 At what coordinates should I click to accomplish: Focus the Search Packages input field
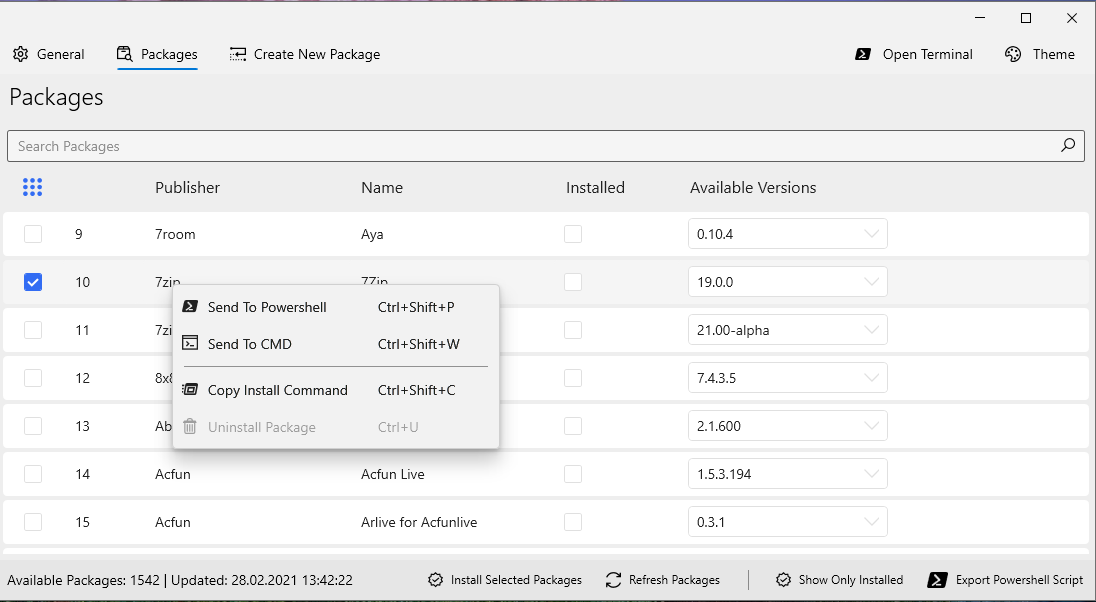(530, 146)
